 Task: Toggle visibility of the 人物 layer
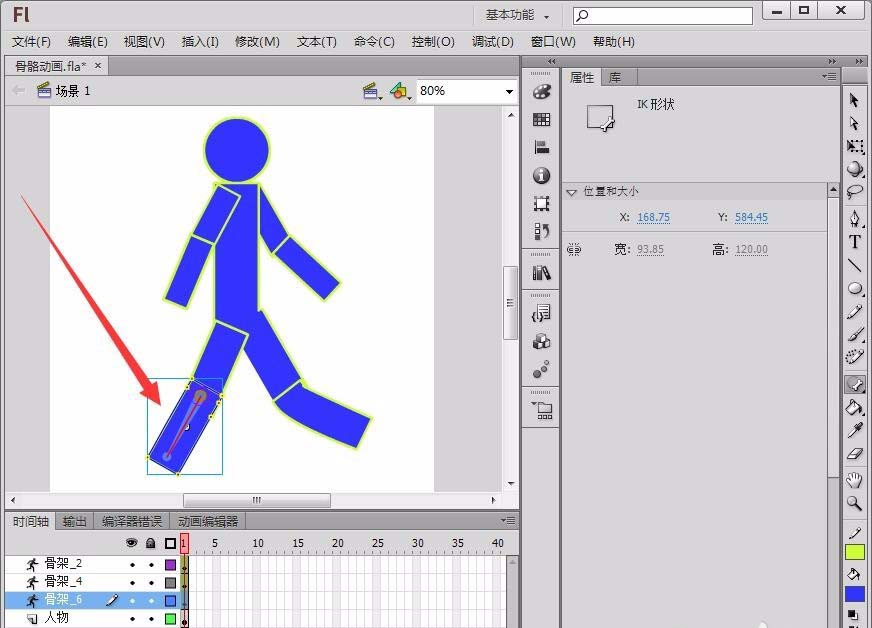pyautogui.click(x=130, y=616)
